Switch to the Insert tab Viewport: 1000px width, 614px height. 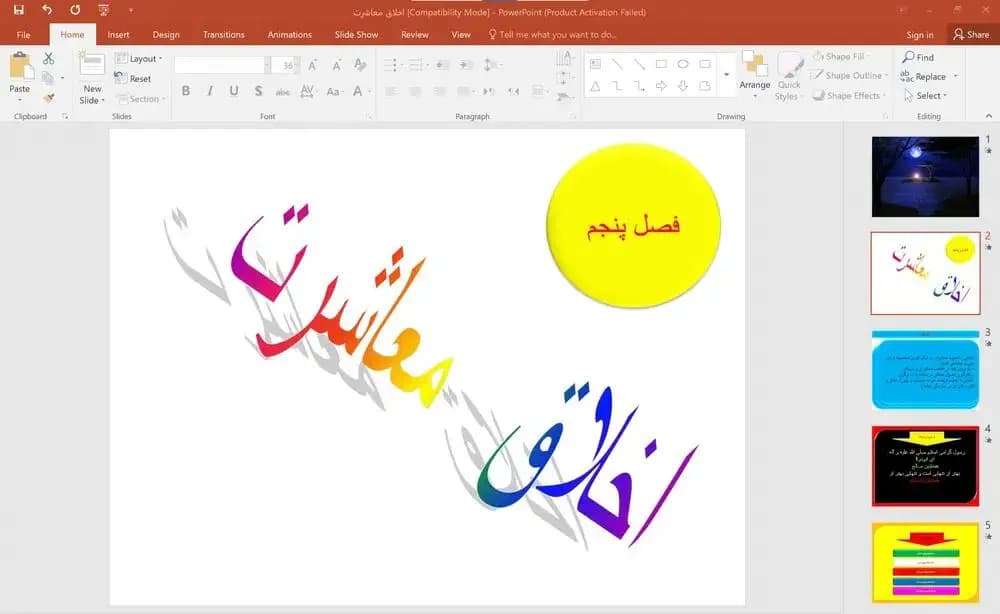[119, 34]
